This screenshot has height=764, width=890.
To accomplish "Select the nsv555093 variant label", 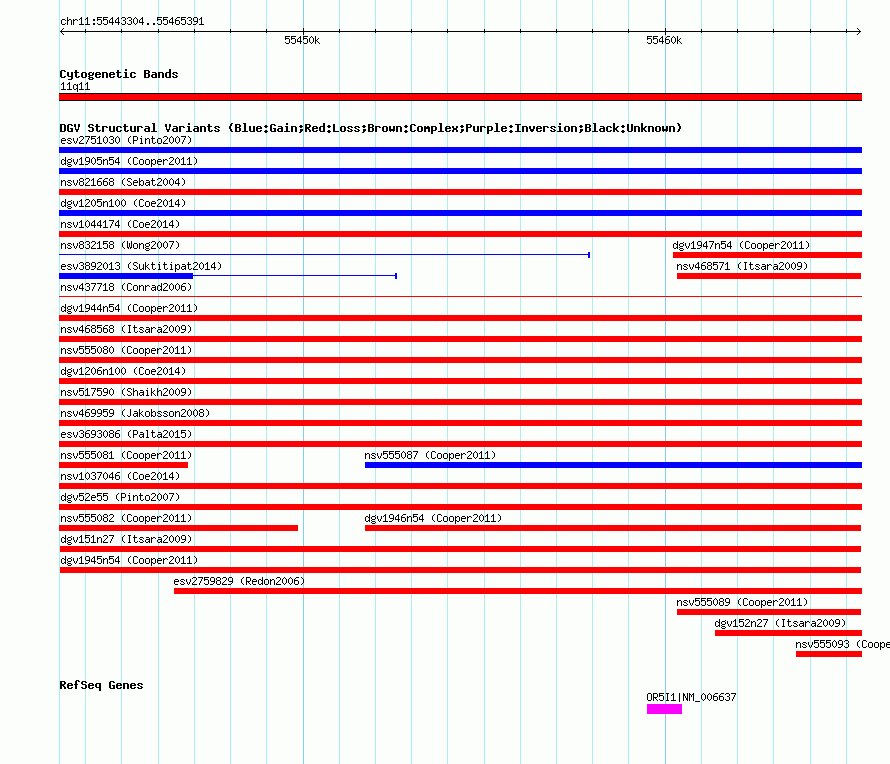I will pos(842,644).
